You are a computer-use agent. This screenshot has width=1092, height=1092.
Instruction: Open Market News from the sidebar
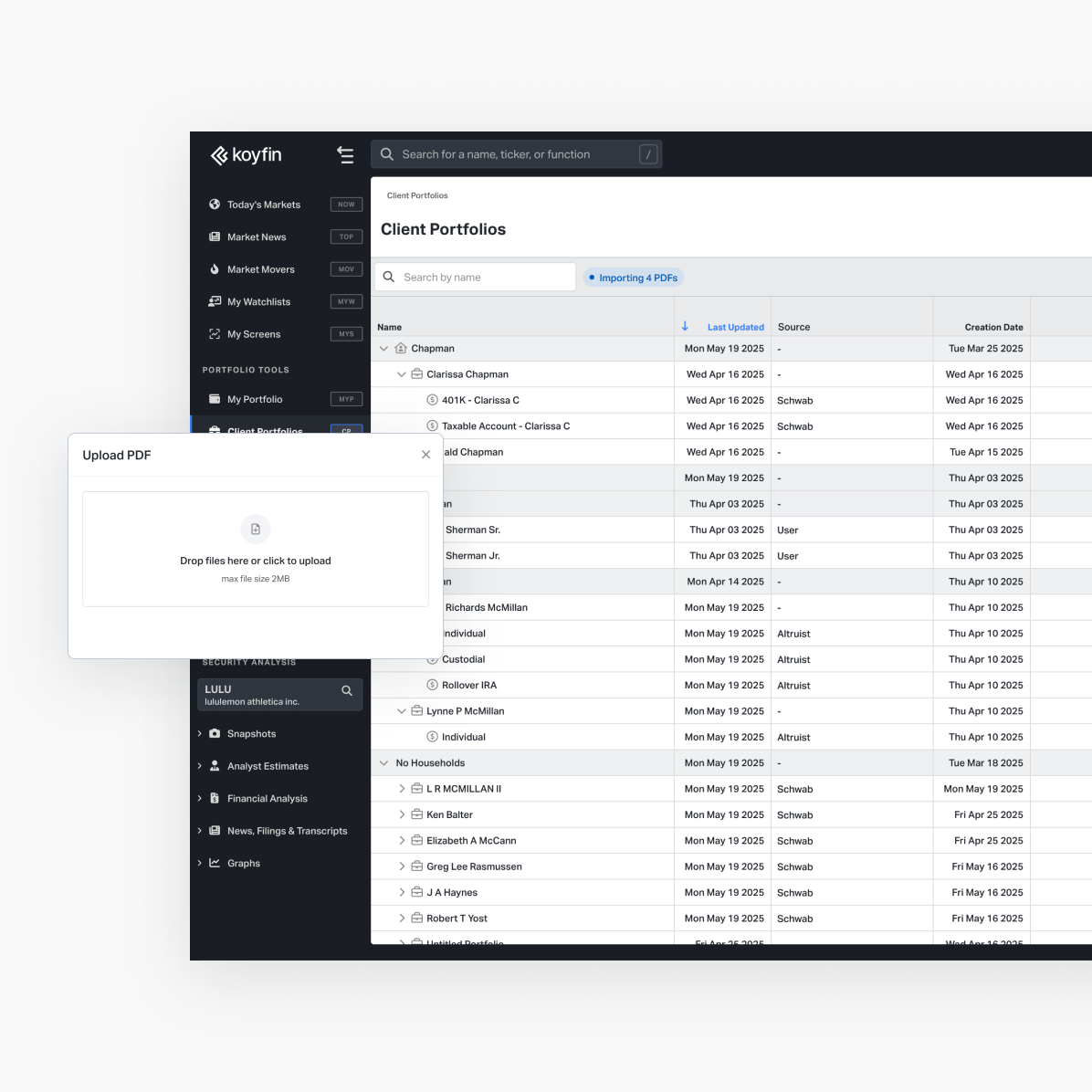pos(257,237)
